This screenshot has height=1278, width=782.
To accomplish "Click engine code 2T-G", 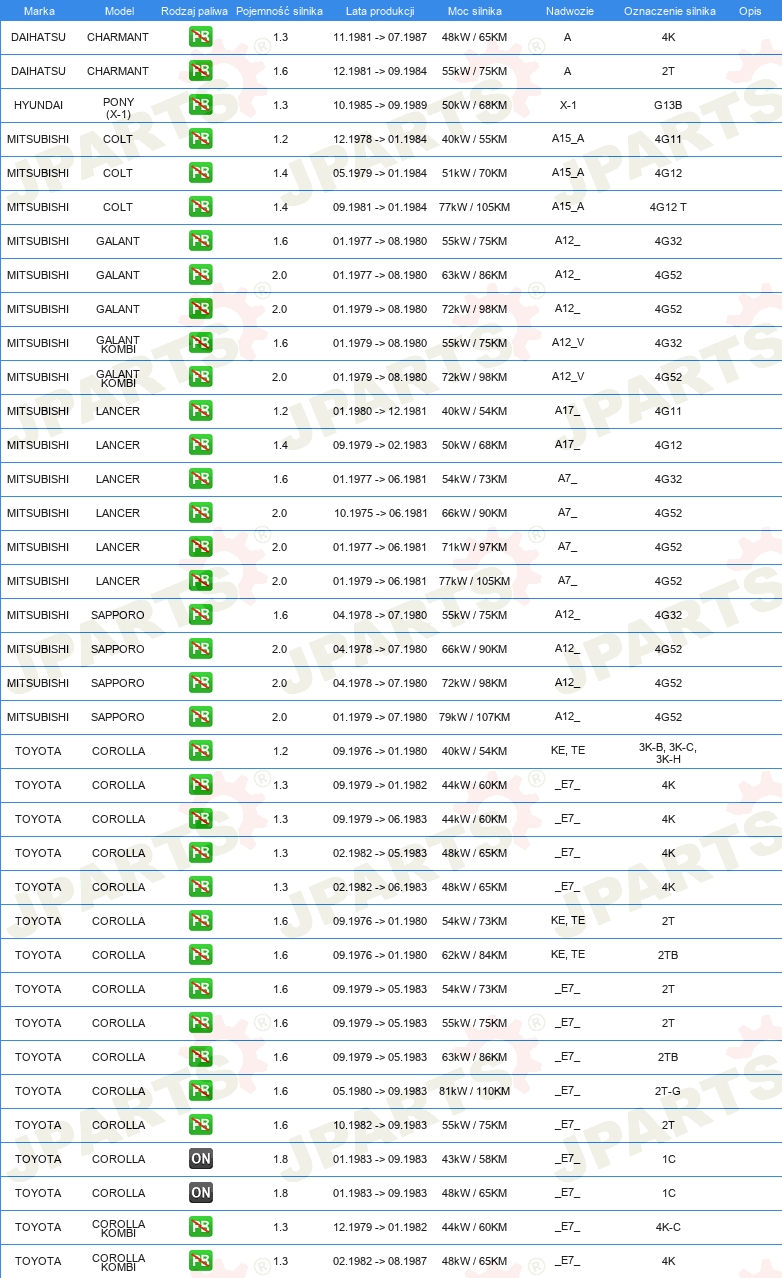I will click(x=668, y=1091).
